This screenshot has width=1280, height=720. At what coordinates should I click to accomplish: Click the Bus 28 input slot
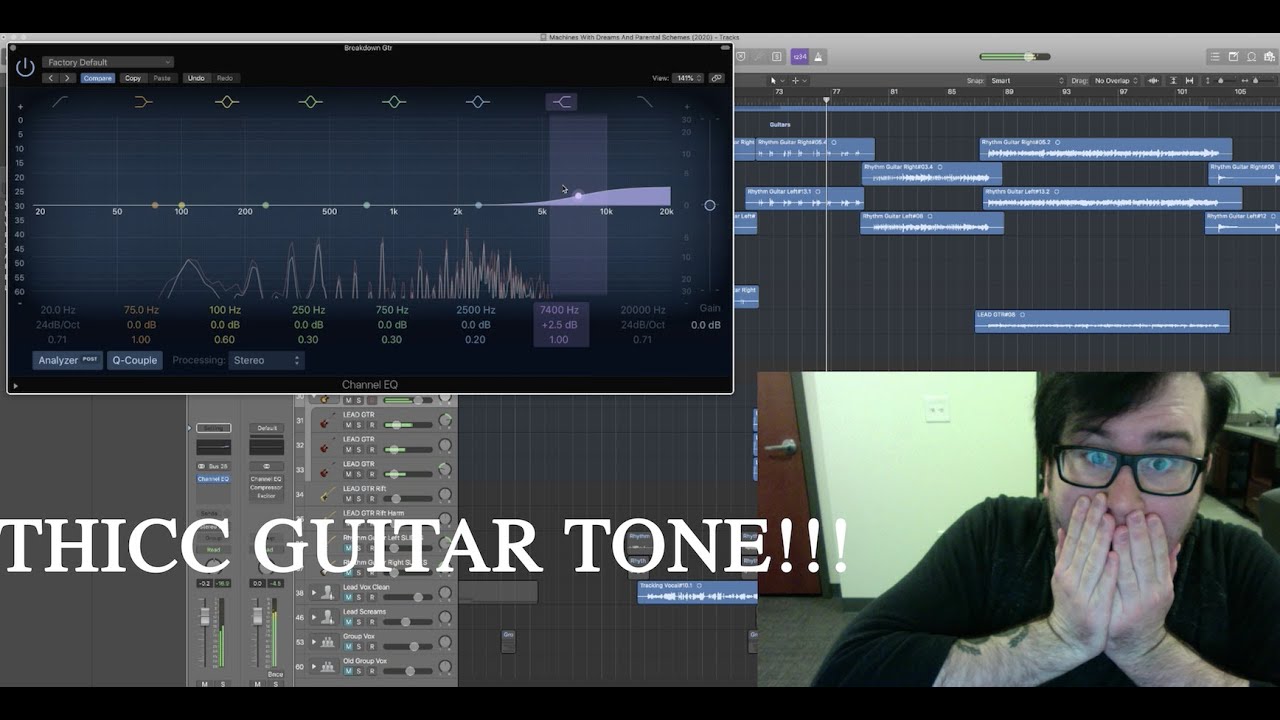click(213, 466)
